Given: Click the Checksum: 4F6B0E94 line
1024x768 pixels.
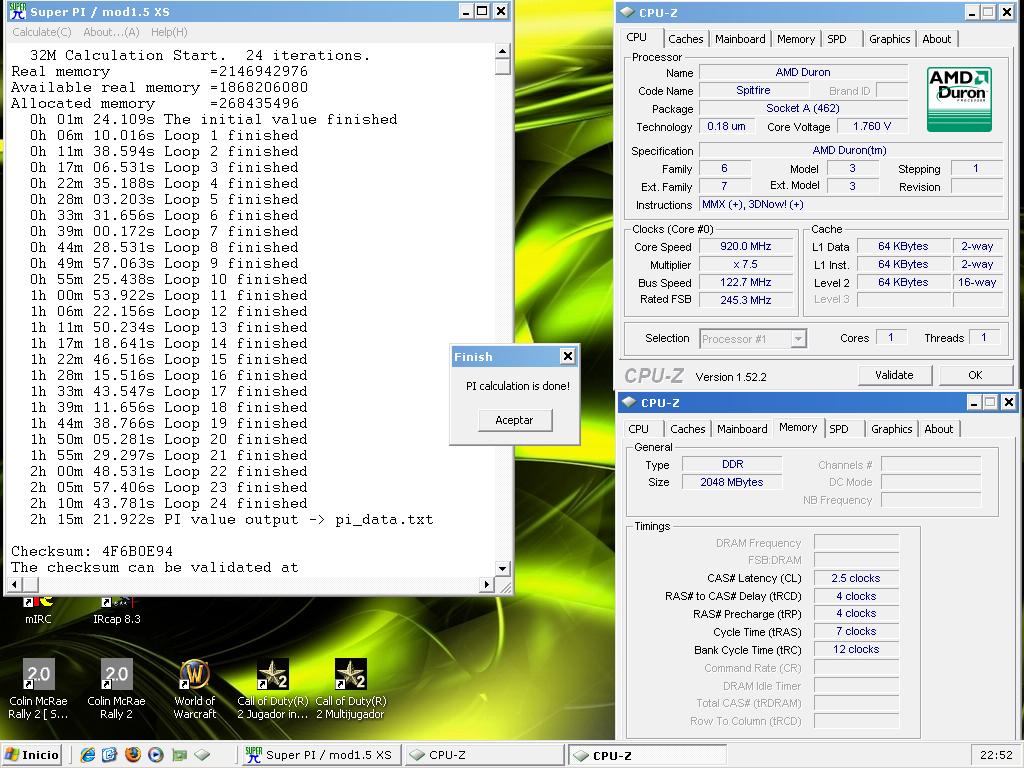Looking at the screenshot, I should pos(92,551).
